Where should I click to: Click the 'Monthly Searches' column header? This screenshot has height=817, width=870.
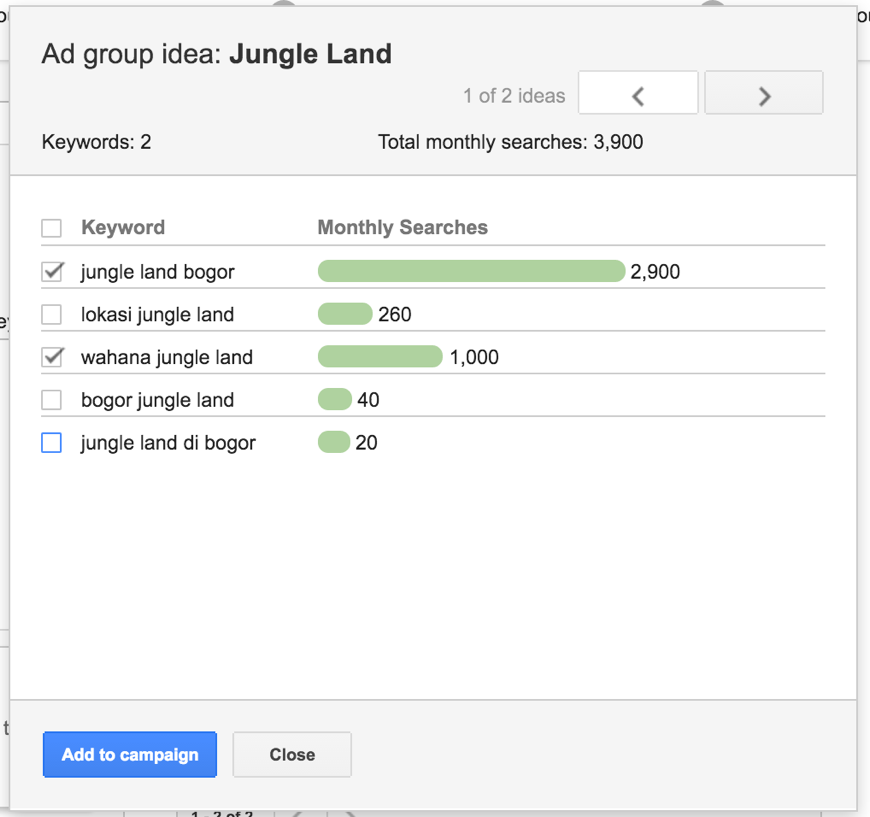coord(402,227)
